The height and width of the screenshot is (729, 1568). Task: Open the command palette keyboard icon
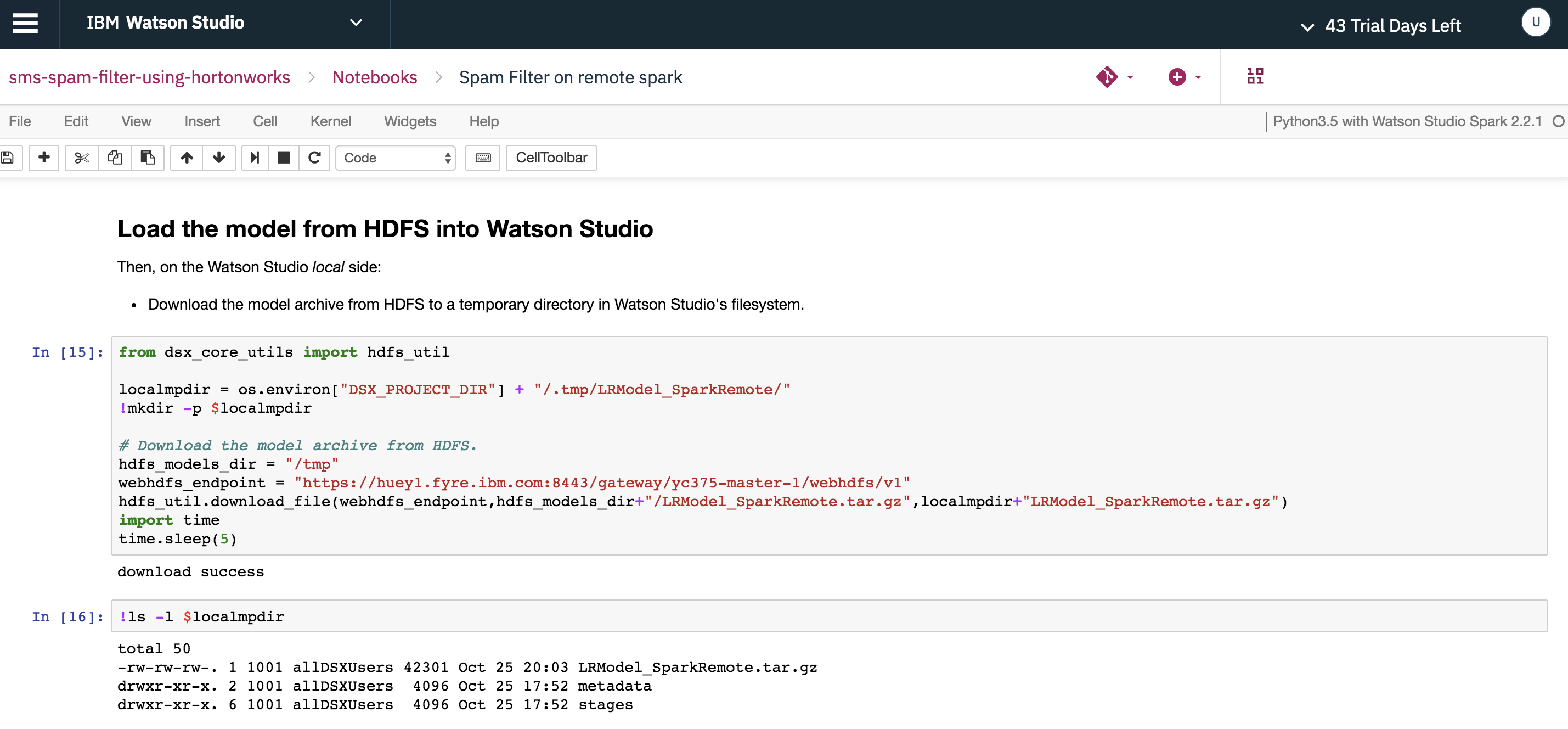(x=483, y=158)
